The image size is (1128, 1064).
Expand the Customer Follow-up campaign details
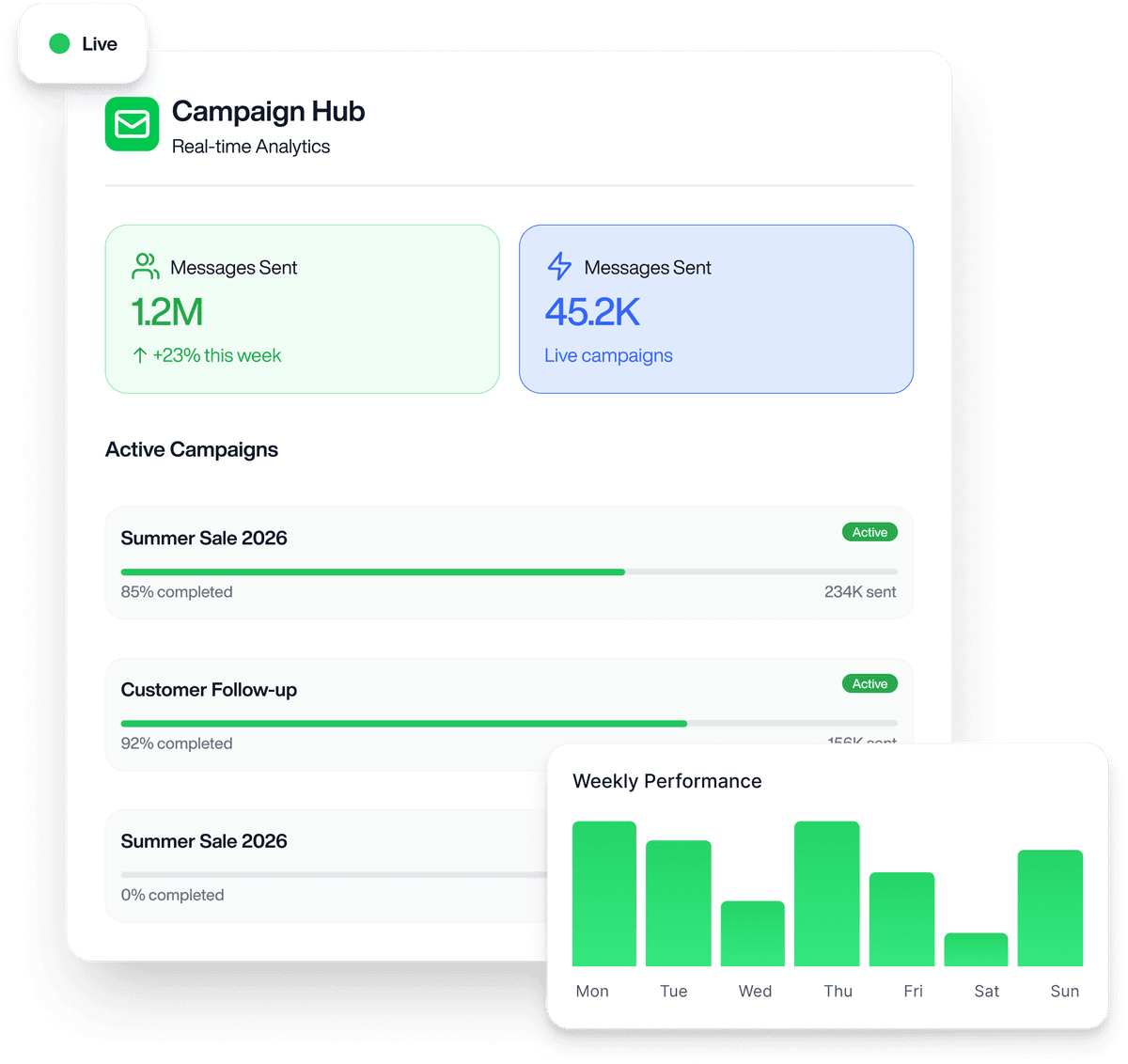pos(329,714)
